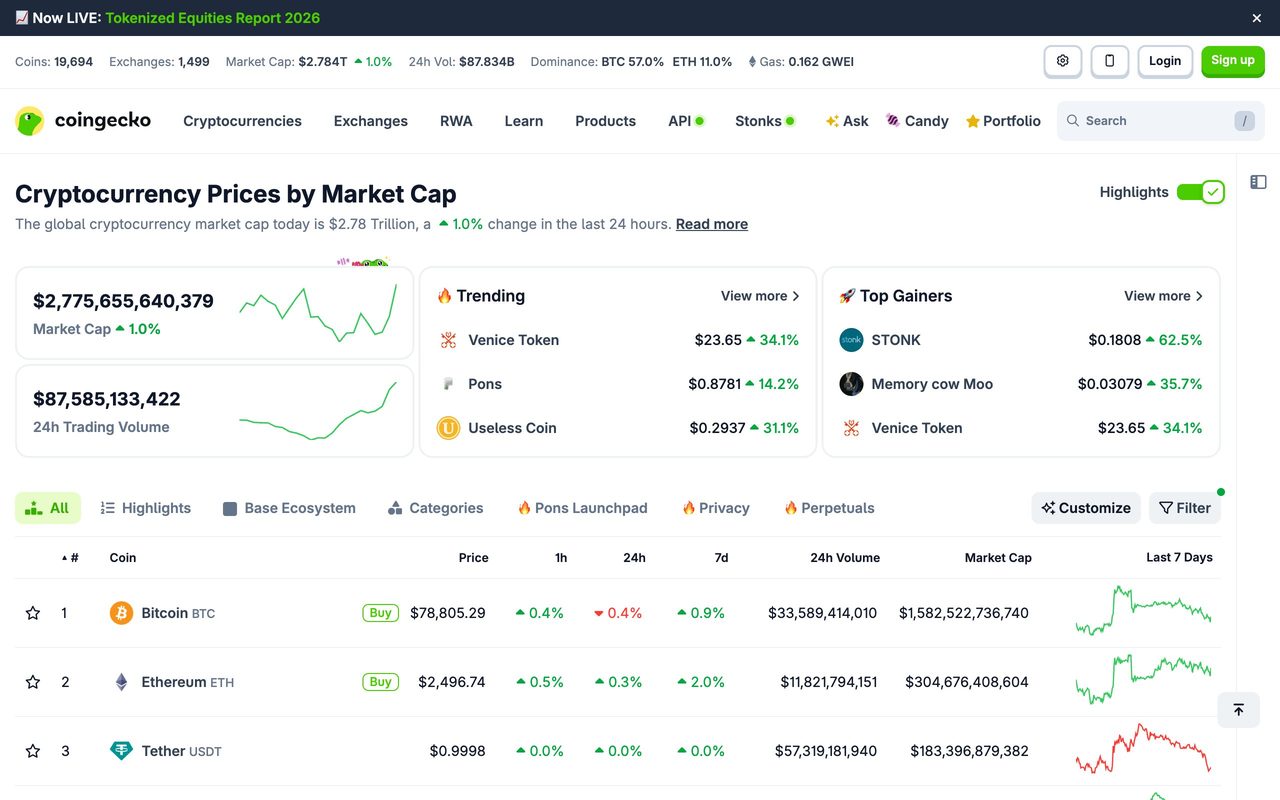Open the Ask AI sparkle item
Viewport: 1280px width, 800px height.
[x=847, y=121]
